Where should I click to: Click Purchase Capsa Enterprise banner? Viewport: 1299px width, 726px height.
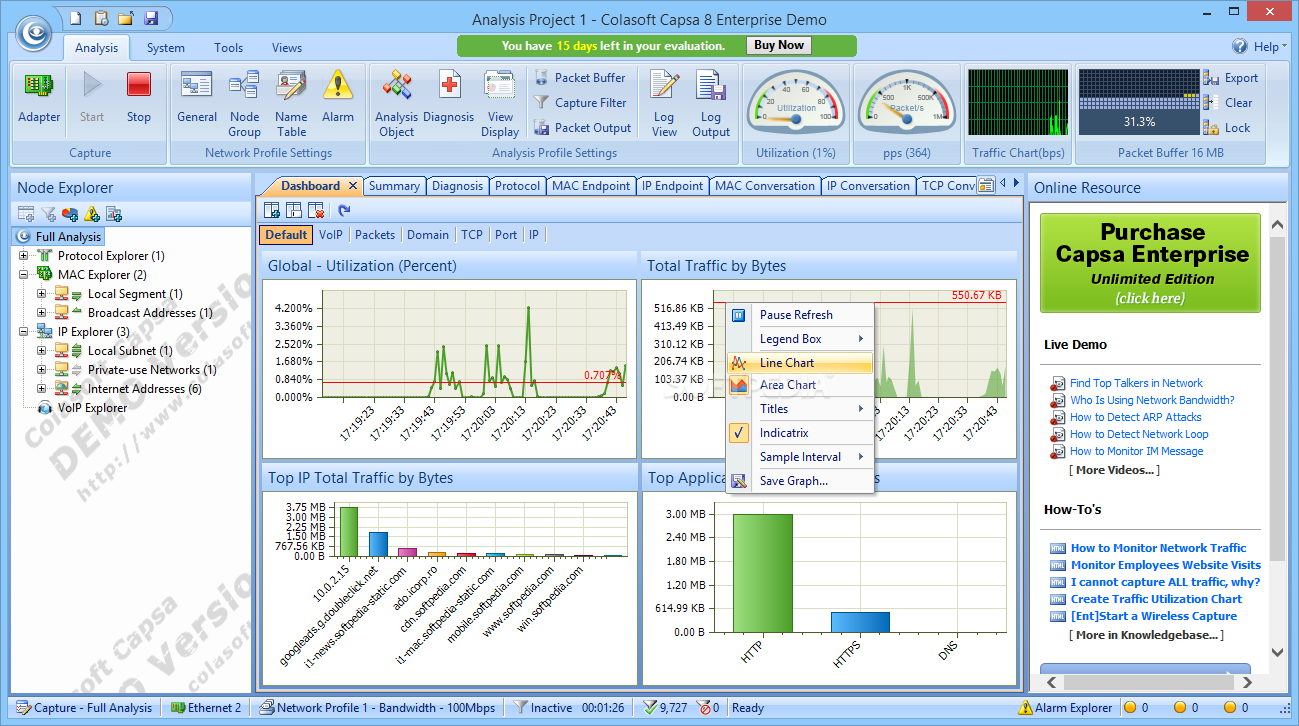click(1152, 263)
